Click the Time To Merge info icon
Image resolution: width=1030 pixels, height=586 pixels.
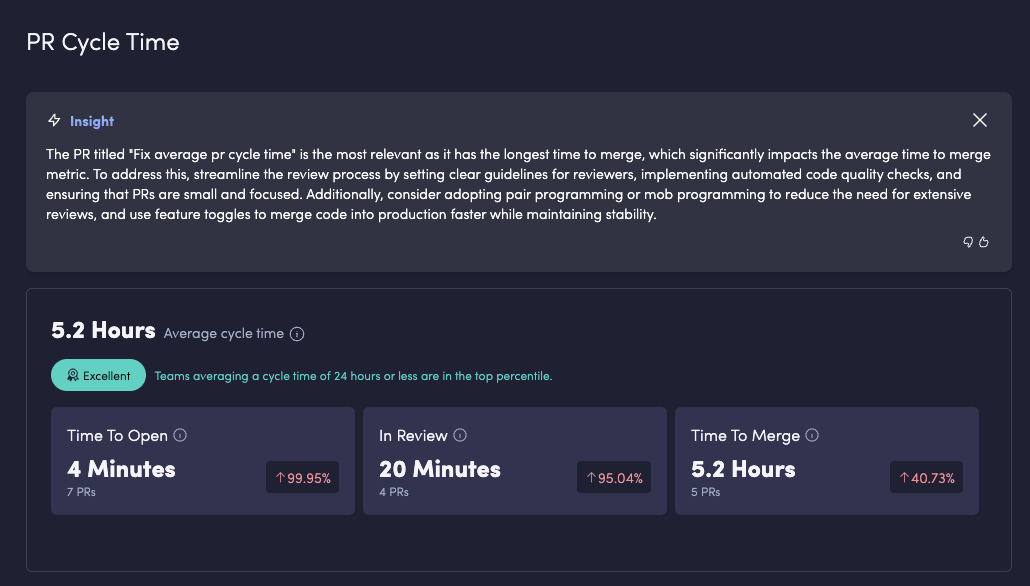pyautogui.click(x=812, y=435)
